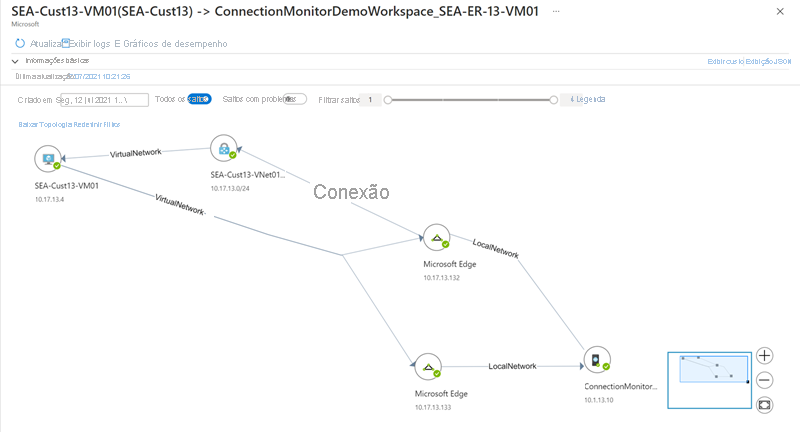This screenshot has width=800, height=432.
Task: Click the IP text 10.17.13.4
Action: (49, 199)
